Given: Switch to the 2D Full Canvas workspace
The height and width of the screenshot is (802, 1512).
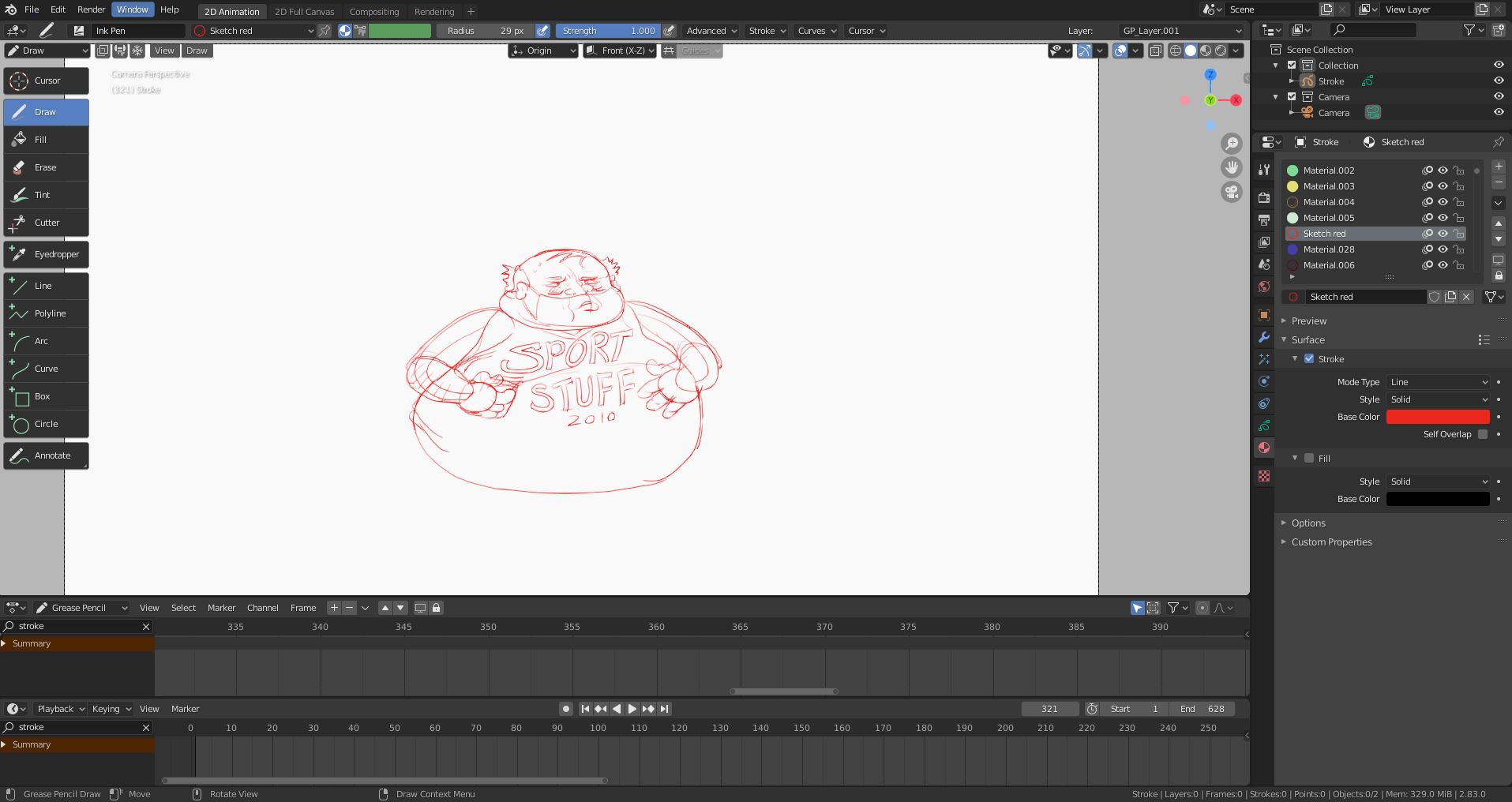Looking at the screenshot, I should (x=304, y=11).
